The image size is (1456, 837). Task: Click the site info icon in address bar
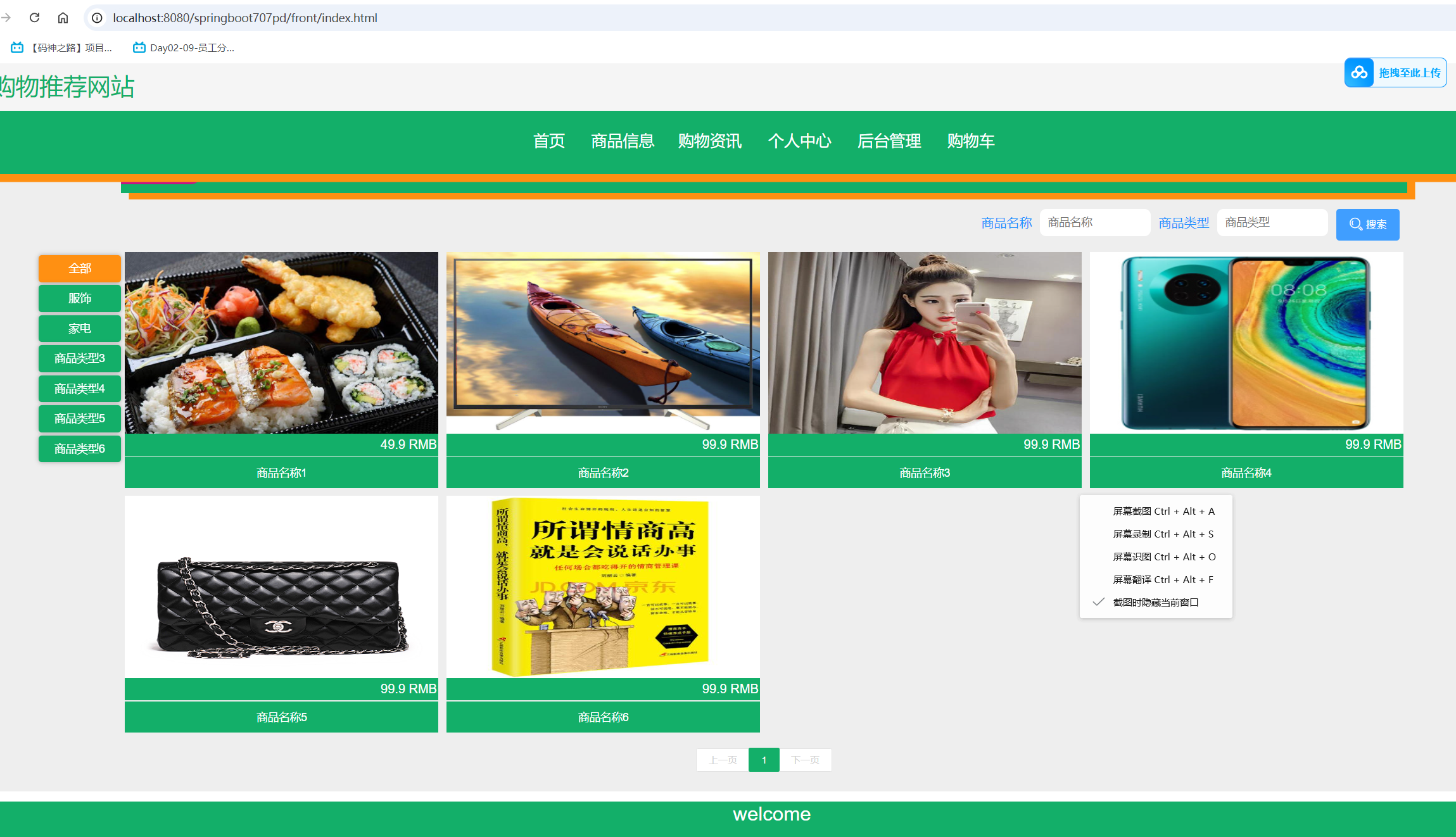click(x=97, y=18)
